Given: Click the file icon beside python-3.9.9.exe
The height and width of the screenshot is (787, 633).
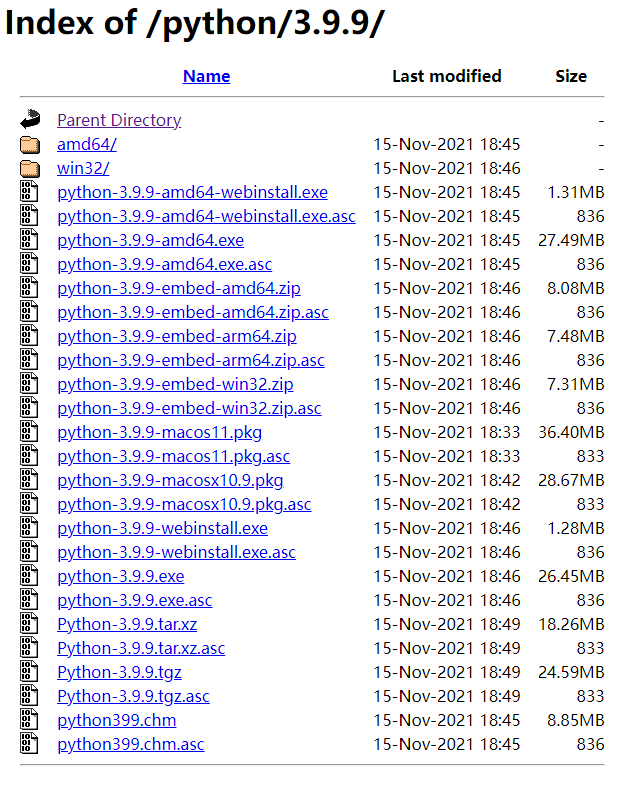Looking at the screenshot, I should [29, 576].
